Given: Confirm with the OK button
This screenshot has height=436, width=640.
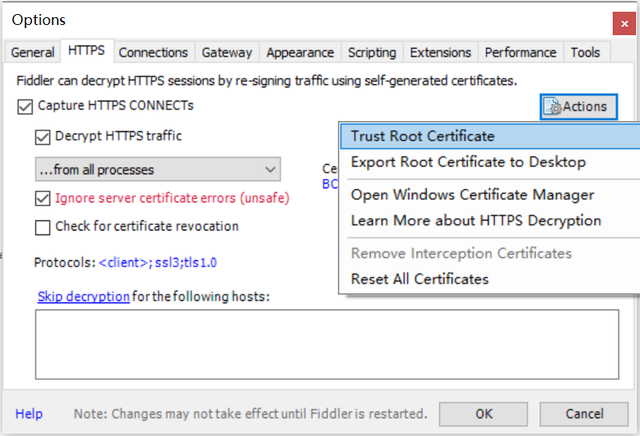Looking at the screenshot, I should pos(483,414).
